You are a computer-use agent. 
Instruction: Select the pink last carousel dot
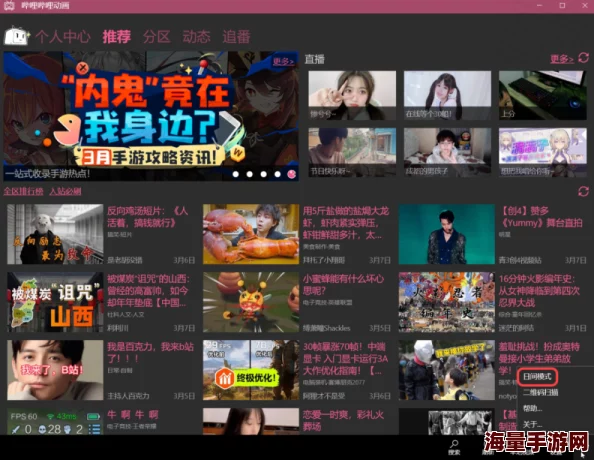pyautogui.click(x=292, y=174)
